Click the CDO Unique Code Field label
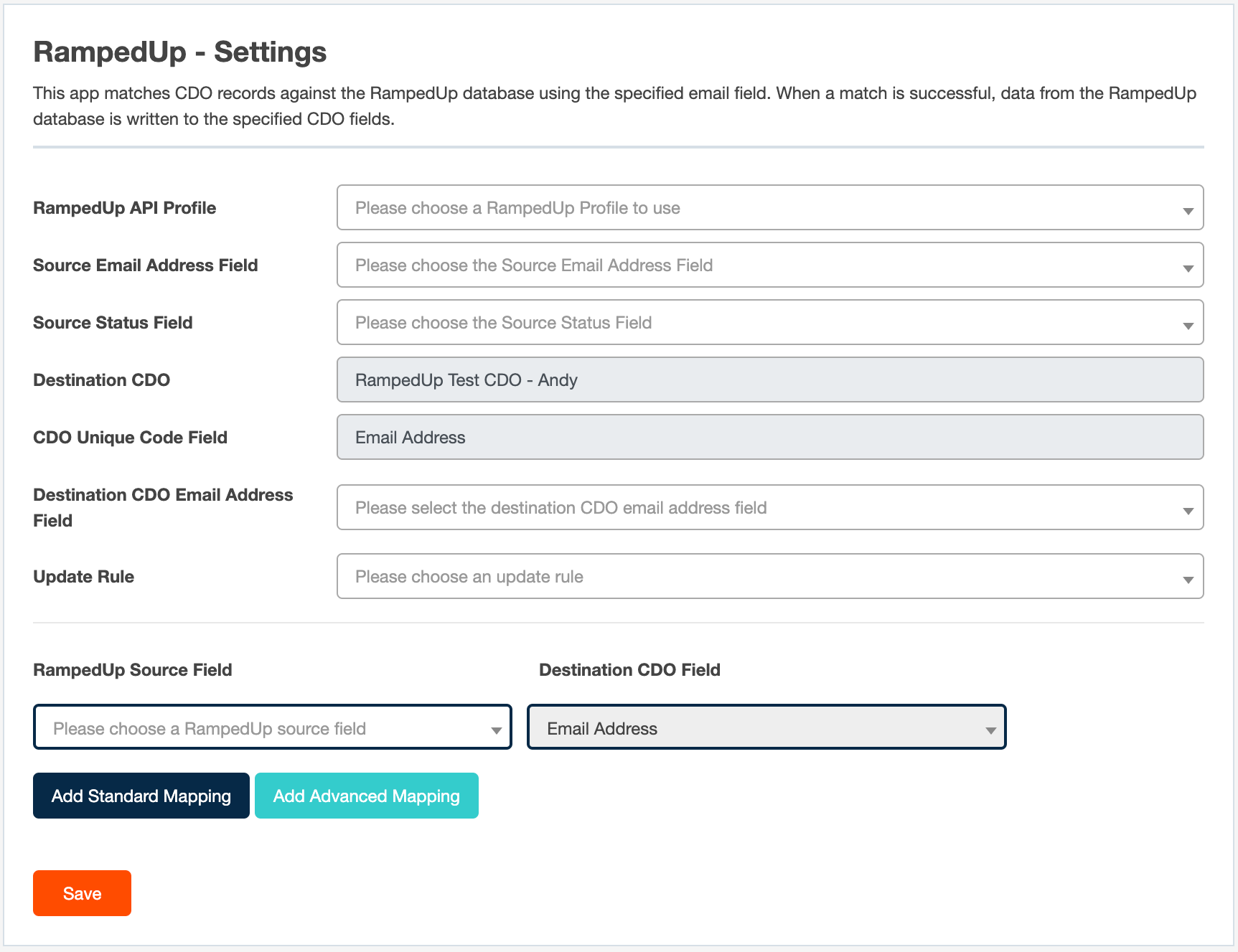1238x952 pixels. (x=131, y=438)
